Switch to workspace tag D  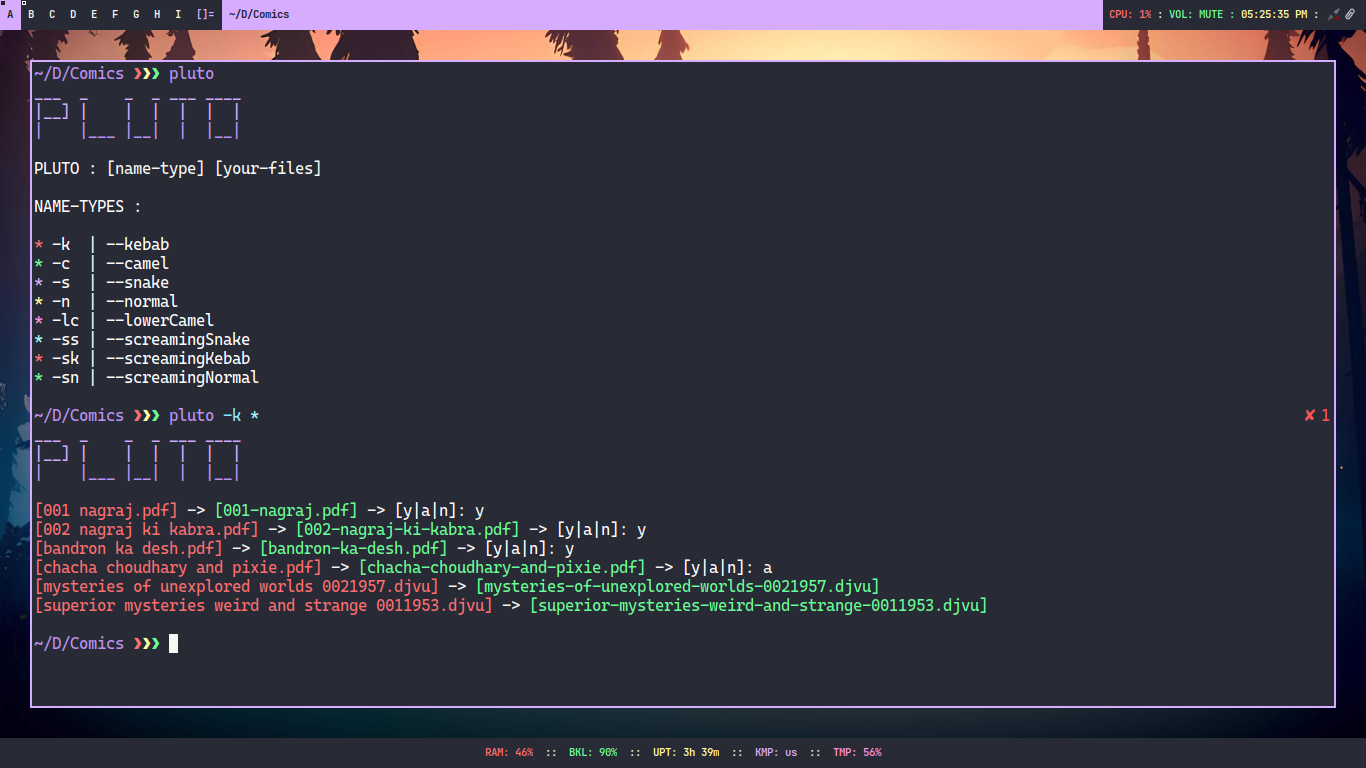[x=73, y=14]
